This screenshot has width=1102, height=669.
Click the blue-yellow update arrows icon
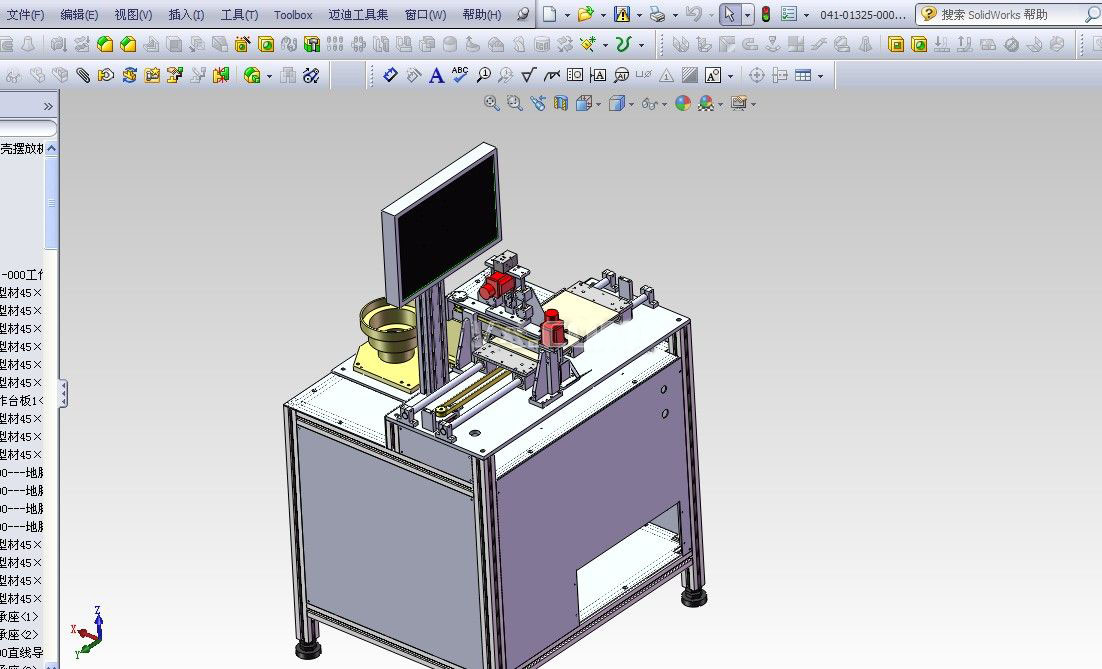pyautogui.click(x=129, y=75)
